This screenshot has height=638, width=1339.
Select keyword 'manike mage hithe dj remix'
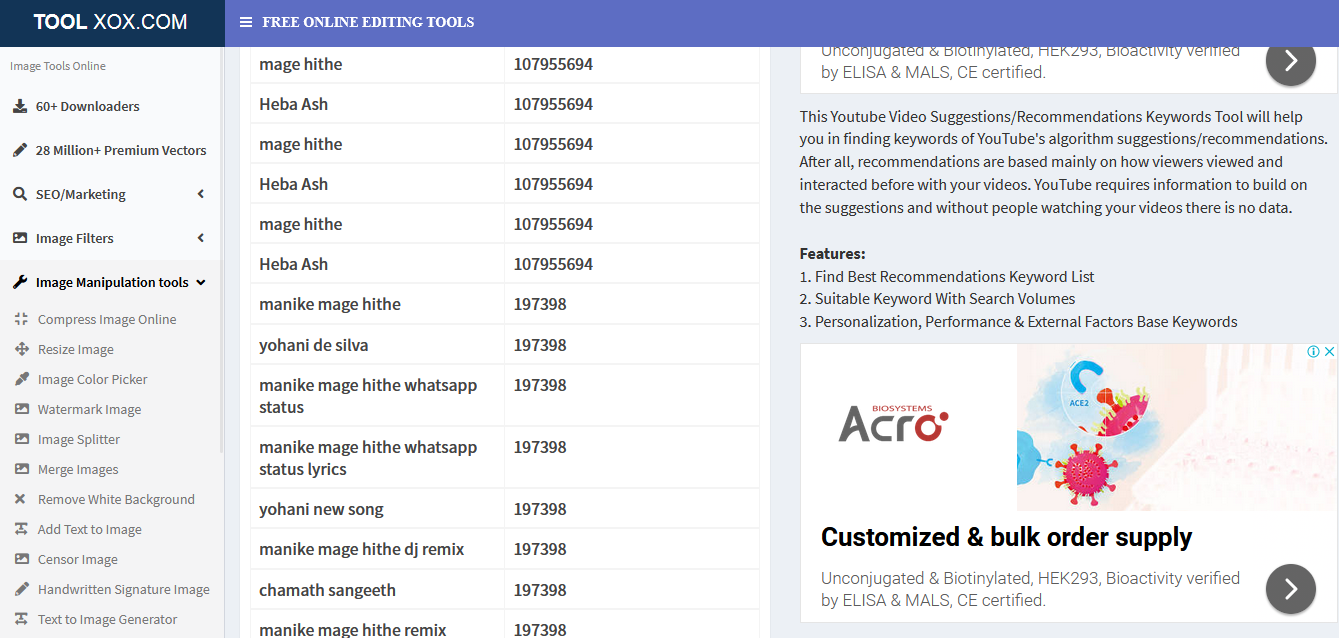pos(362,549)
